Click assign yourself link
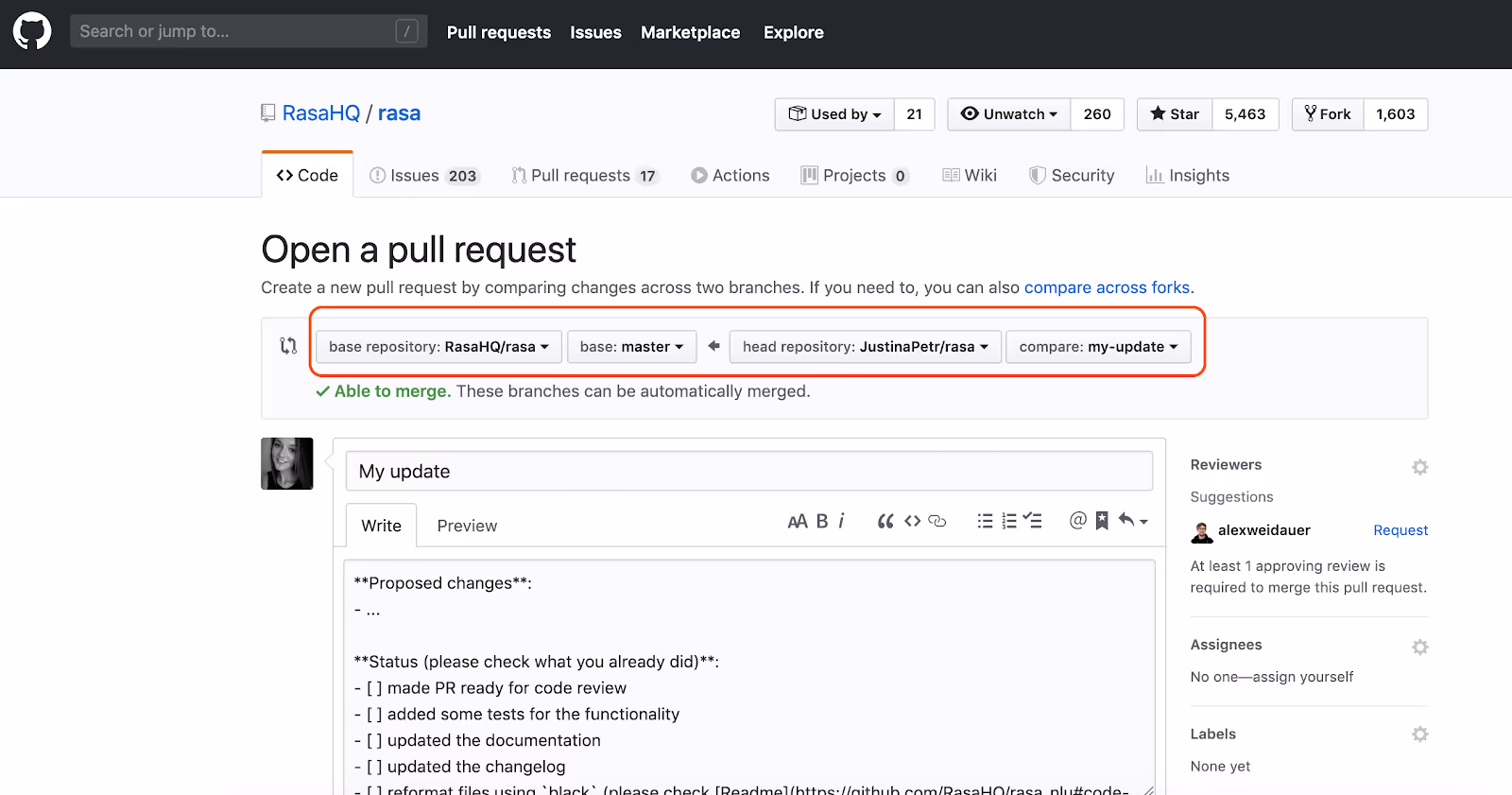Screen dimensions: 1512x795 [x=1303, y=677]
